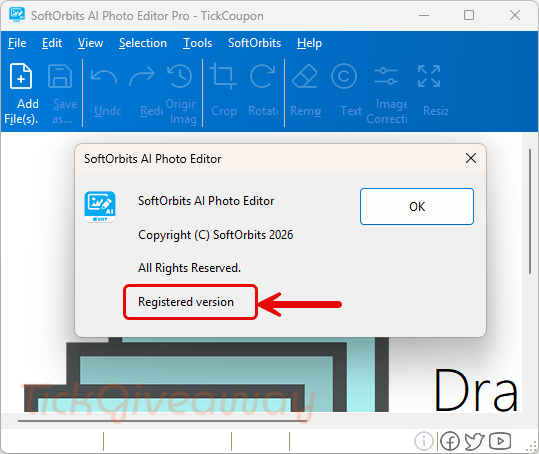Open the File menu
Viewport: 539px width, 454px height.
pyautogui.click(x=17, y=43)
